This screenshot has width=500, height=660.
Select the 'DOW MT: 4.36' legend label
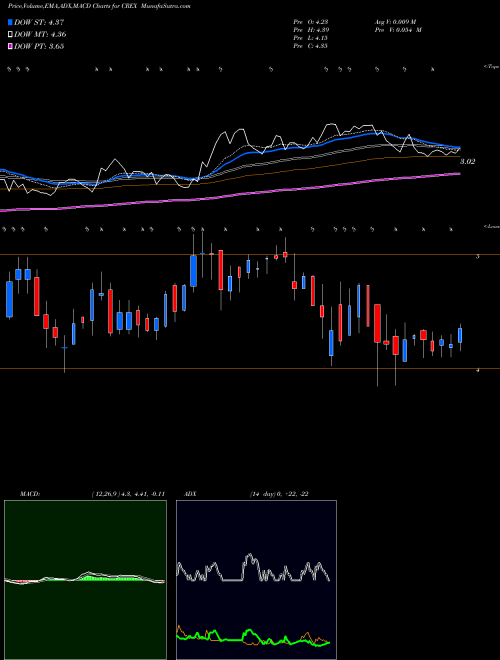tap(40, 35)
